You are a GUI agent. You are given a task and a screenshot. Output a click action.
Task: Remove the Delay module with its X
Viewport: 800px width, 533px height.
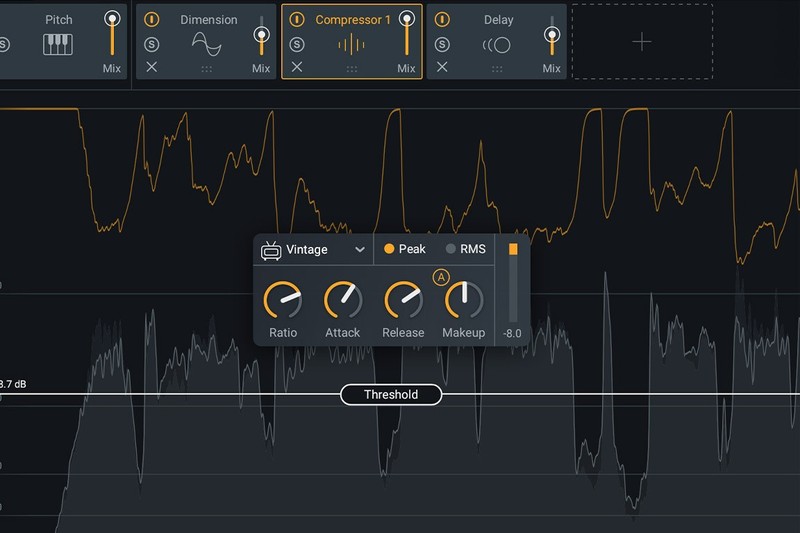point(442,67)
